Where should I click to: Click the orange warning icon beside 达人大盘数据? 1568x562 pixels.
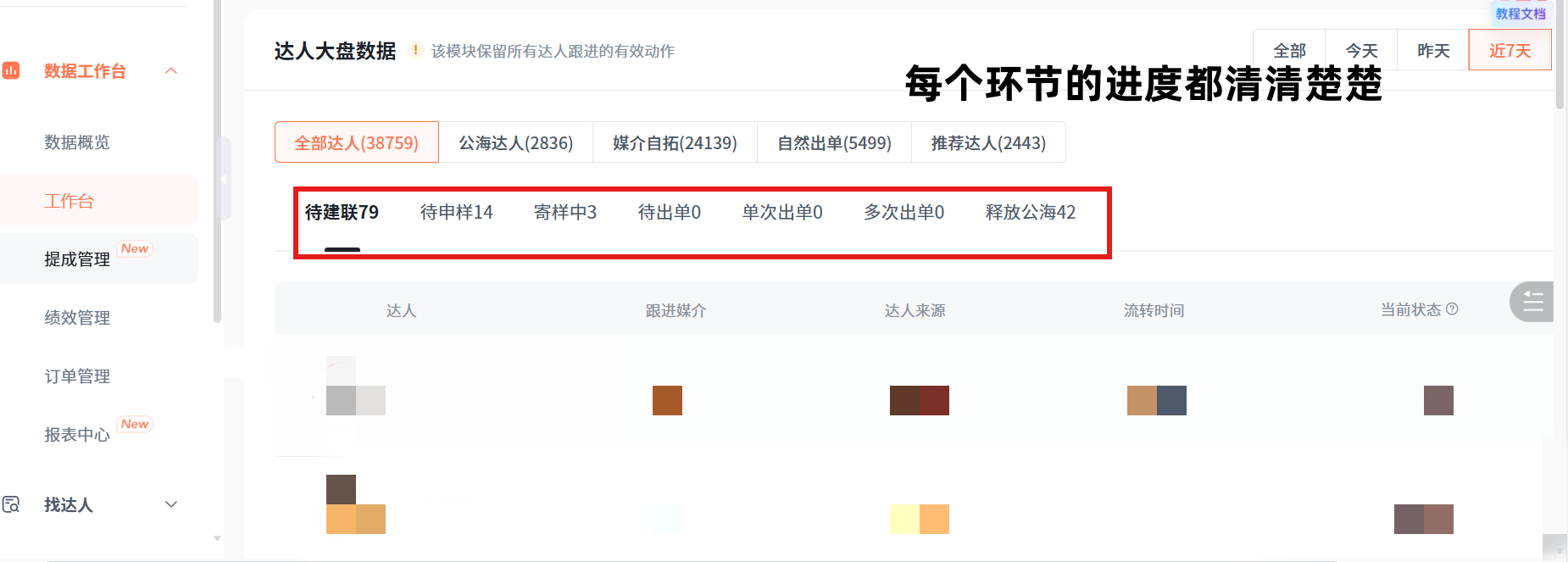[x=415, y=50]
